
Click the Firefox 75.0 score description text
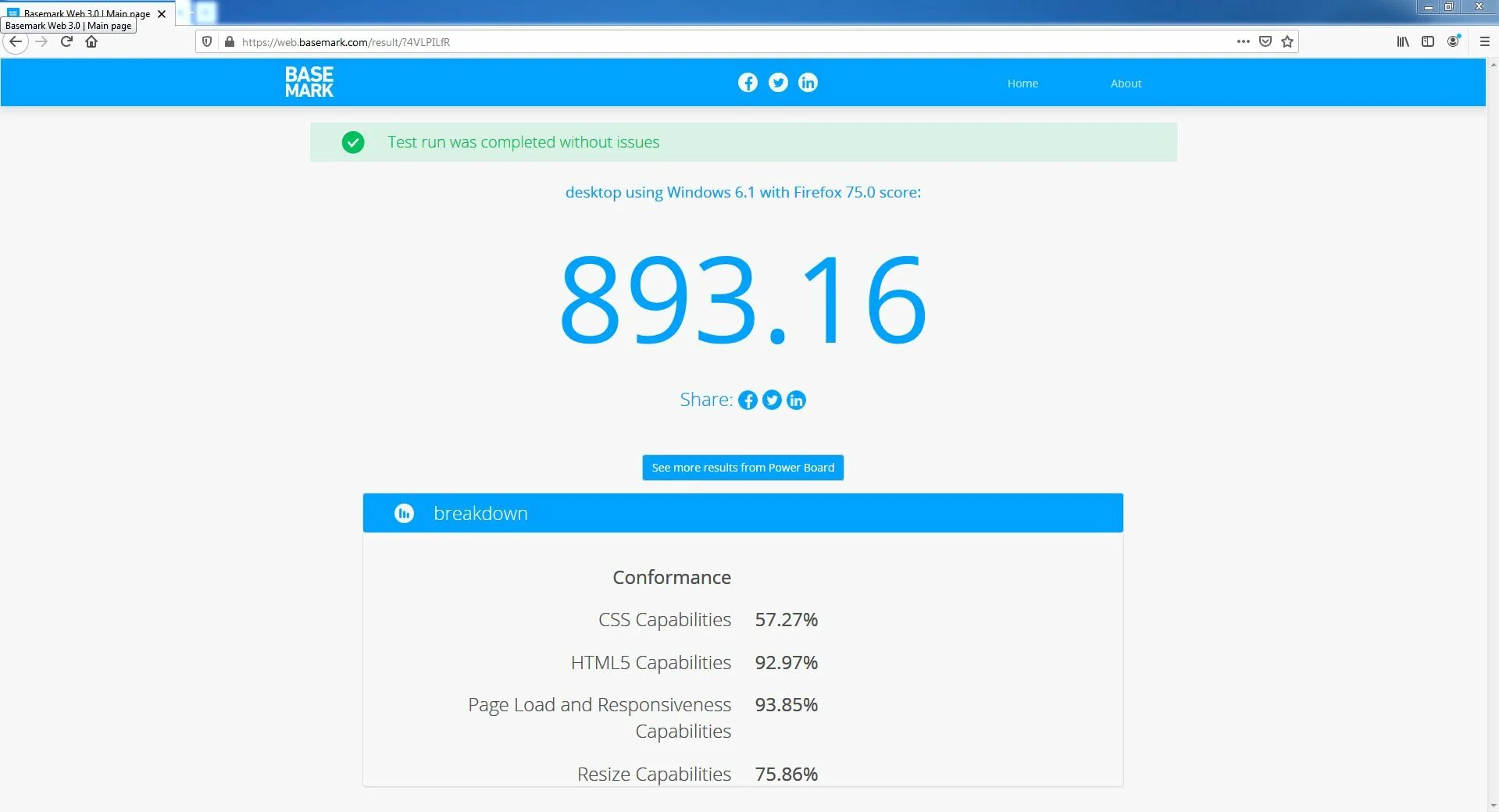743,192
